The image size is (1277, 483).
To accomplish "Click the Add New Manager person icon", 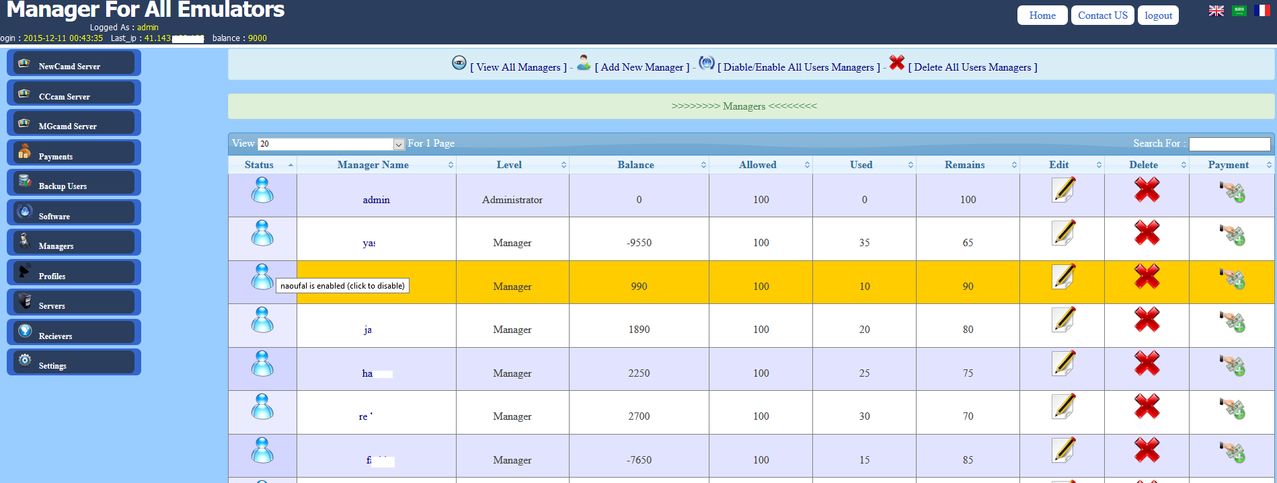I will (x=584, y=63).
